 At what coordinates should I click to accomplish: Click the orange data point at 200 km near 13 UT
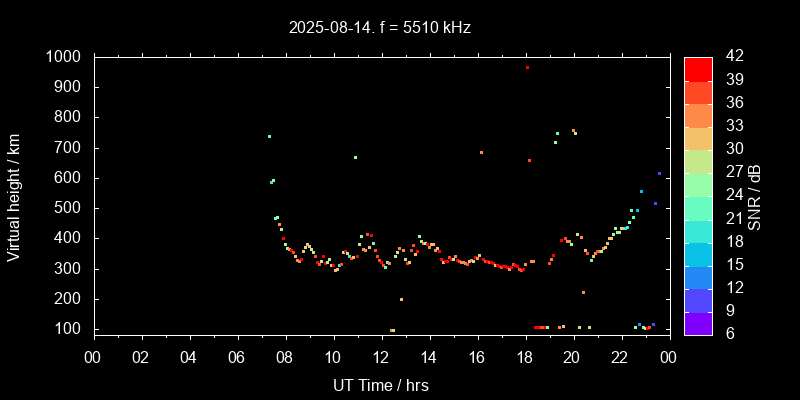pos(401,299)
